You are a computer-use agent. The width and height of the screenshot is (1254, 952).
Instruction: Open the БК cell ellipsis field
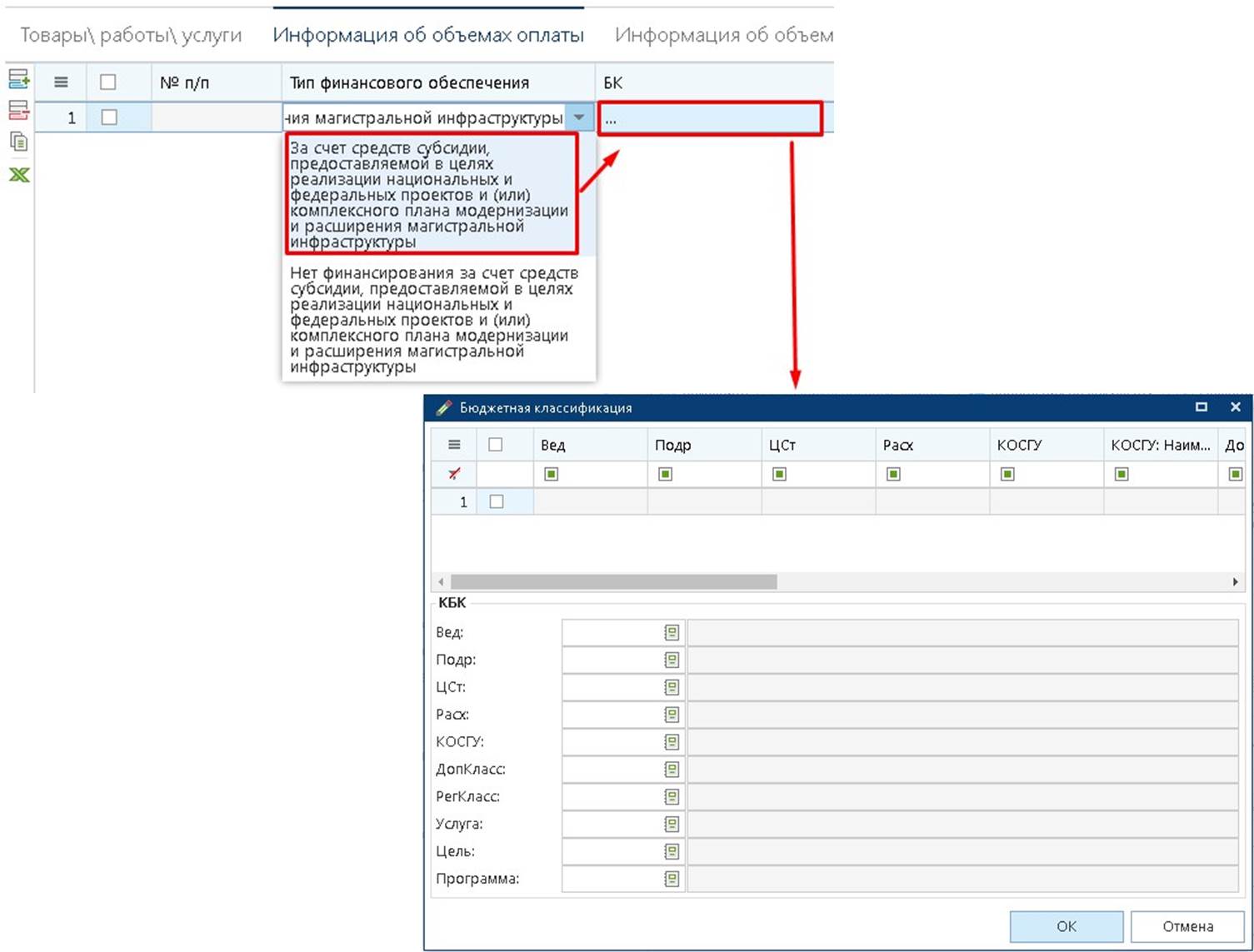[710, 118]
